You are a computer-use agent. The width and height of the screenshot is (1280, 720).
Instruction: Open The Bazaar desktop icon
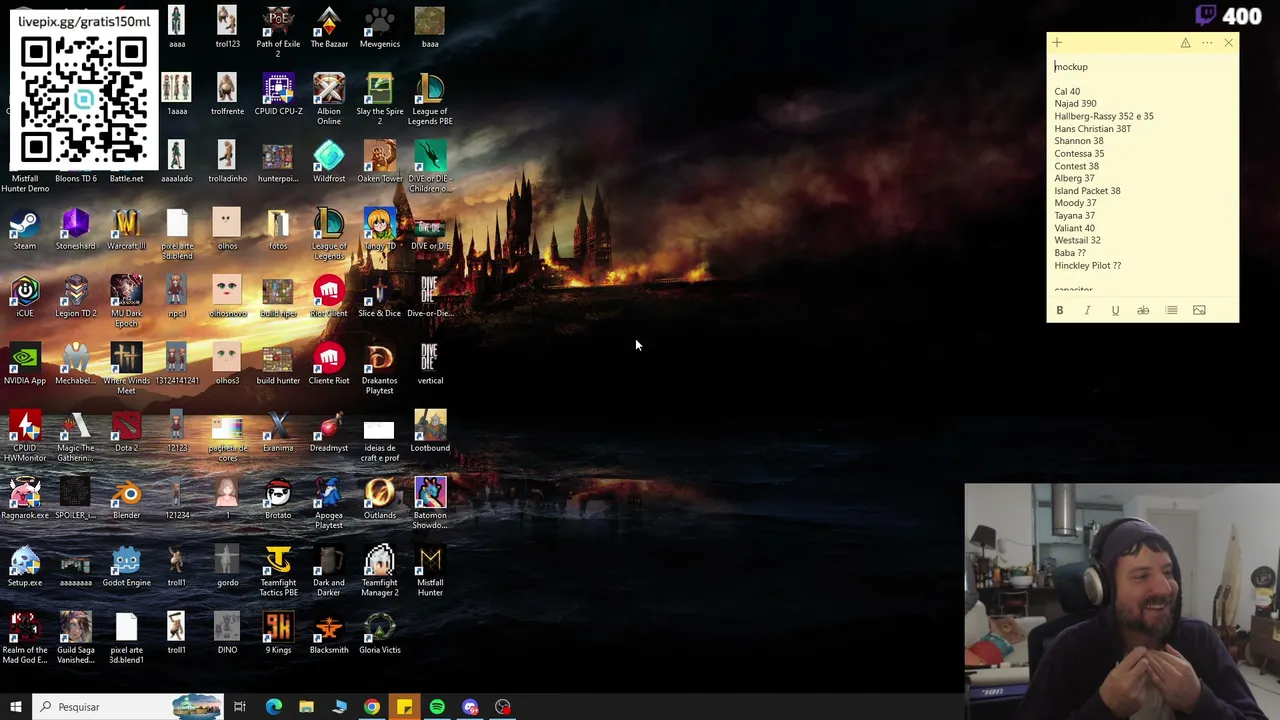(329, 27)
